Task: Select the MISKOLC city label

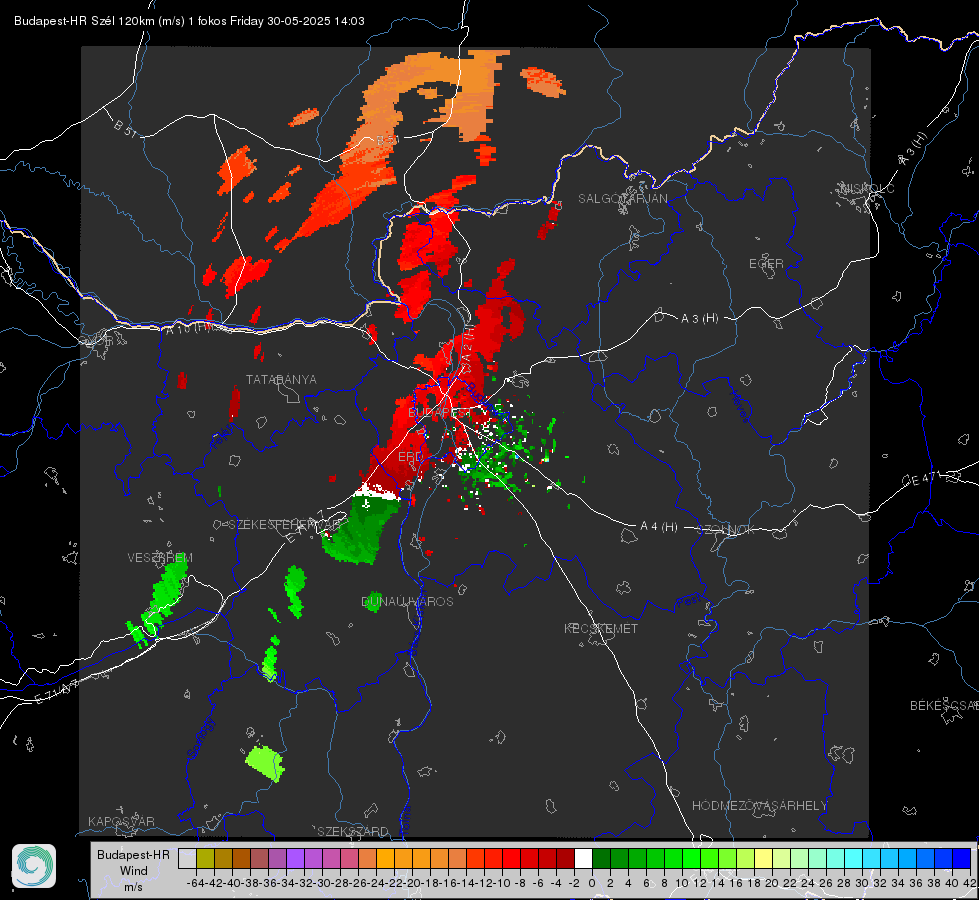Action: point(867,188)
